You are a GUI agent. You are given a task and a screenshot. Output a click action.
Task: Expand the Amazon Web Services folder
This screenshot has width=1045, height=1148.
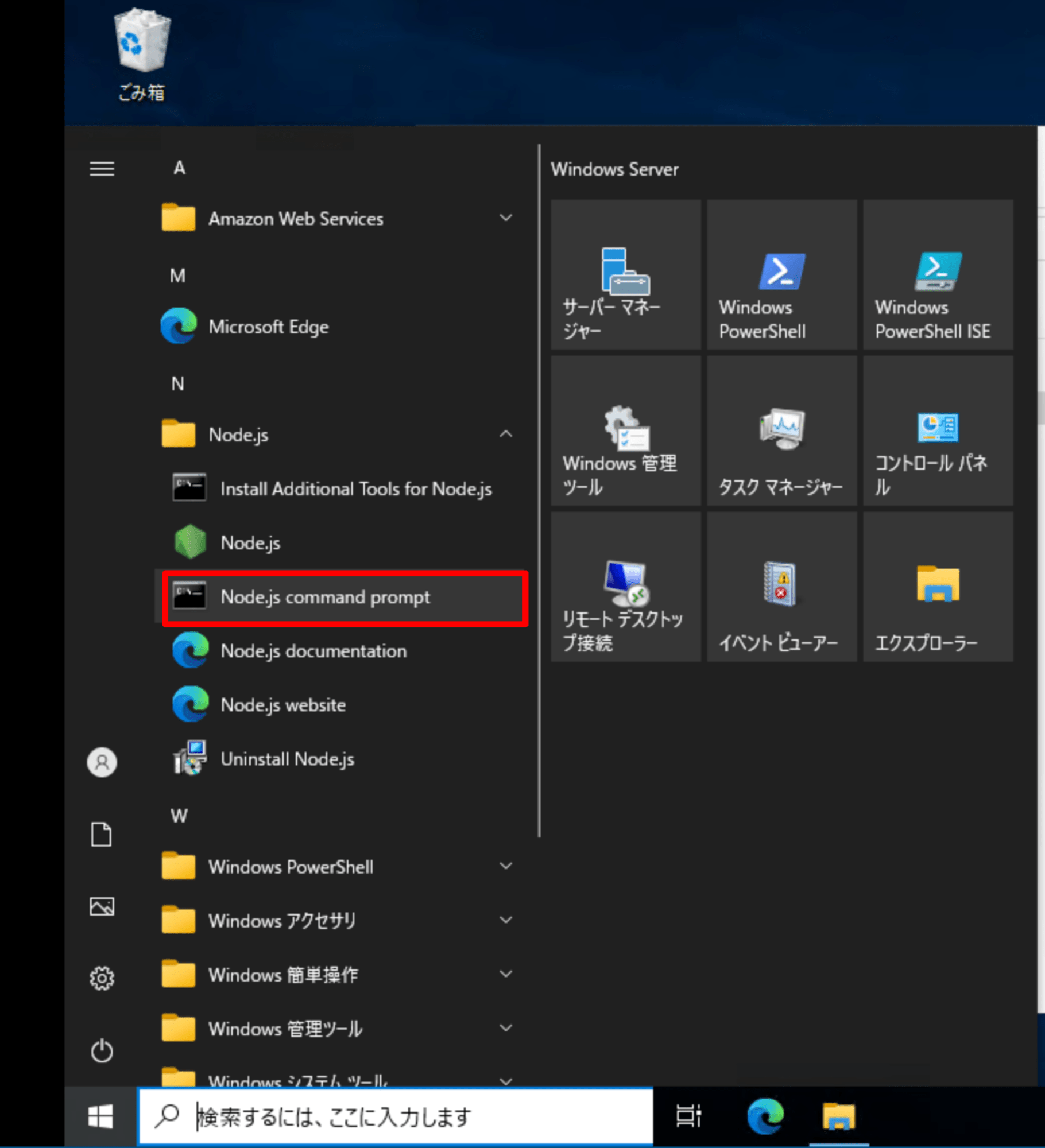(x=341, y=219)
